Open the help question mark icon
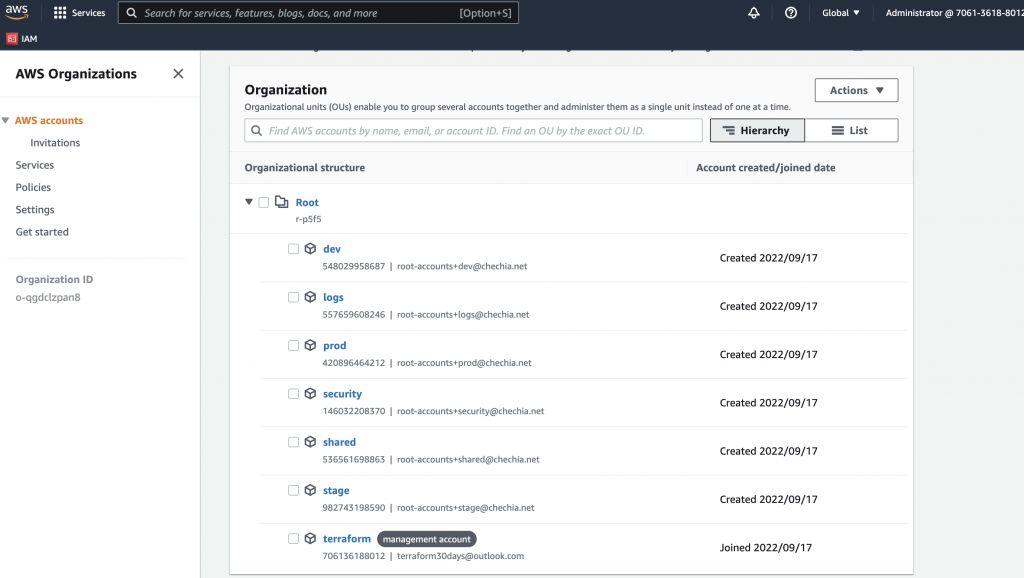The image size is (1024, 578). pos(791,13)
